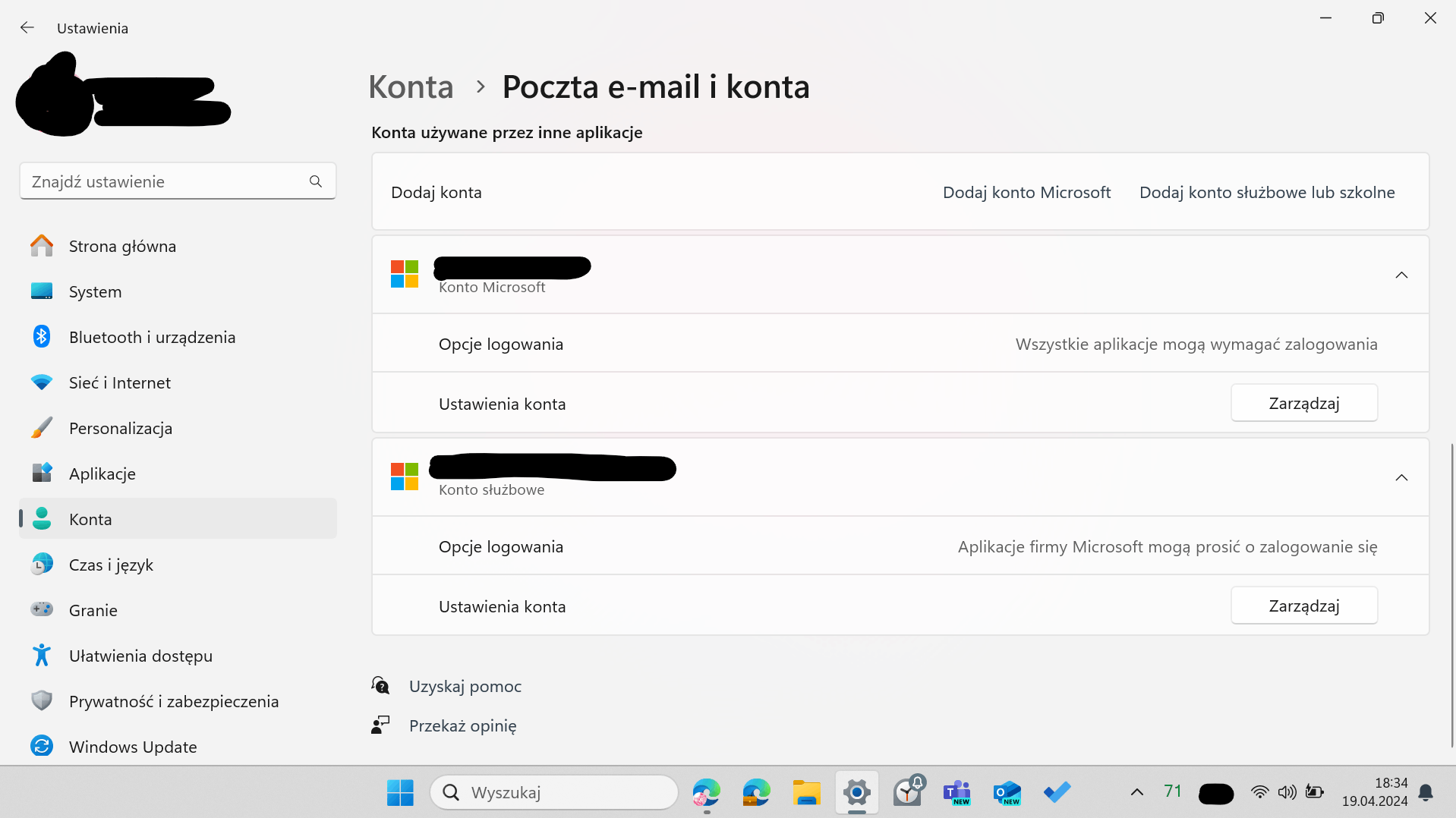The width and height of the screenshot is (1456, 818).
Task: Click the notifications bell icon
Action: 1425,792
